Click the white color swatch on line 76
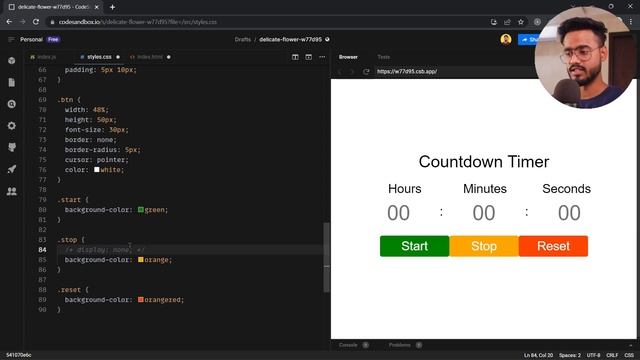The width and height of the screenshot is (640, 360). (x=97, y=169)
